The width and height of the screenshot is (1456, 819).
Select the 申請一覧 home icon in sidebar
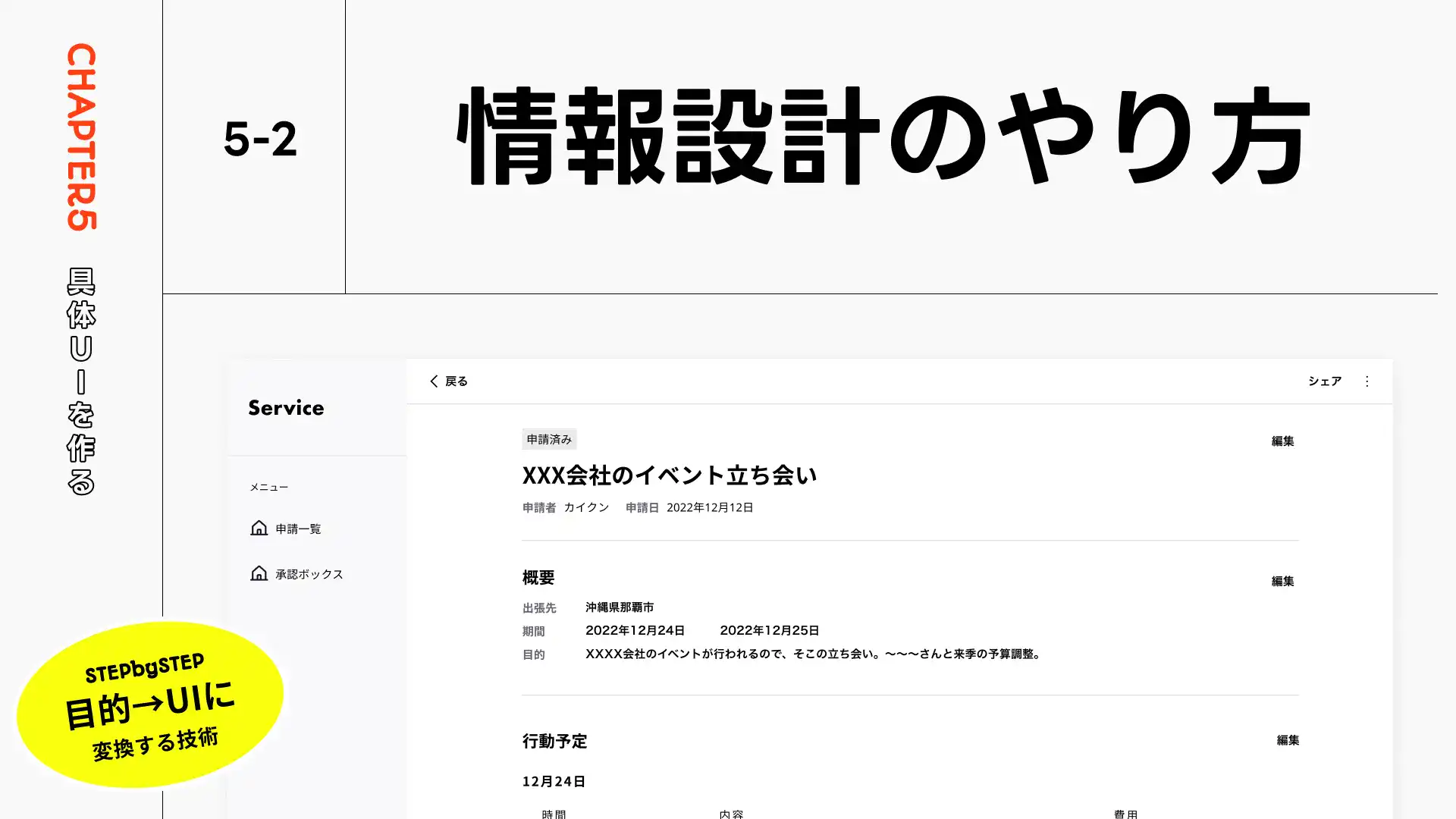260,529
